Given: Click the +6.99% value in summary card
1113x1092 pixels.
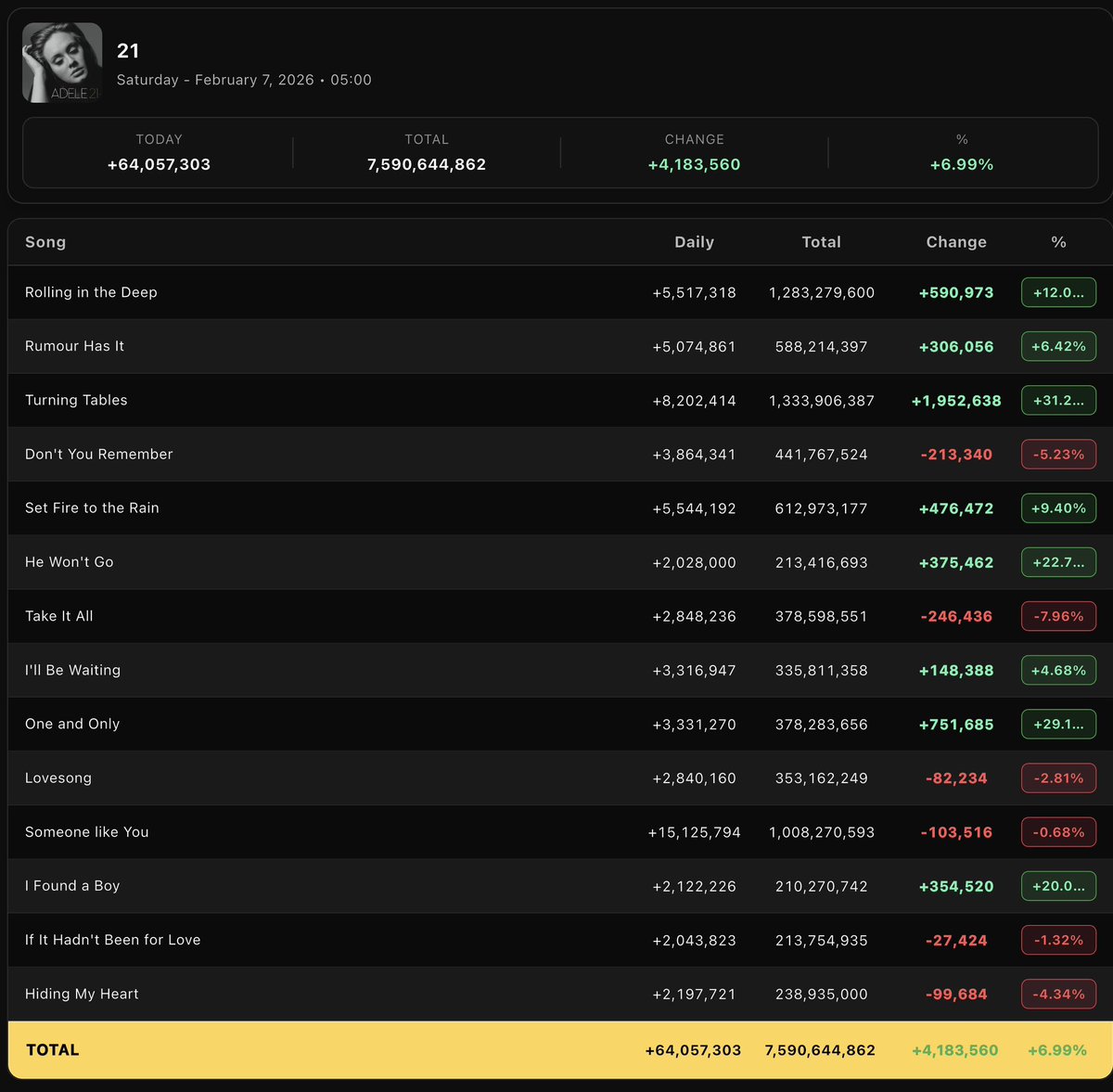Looking at the screenshot, I should [962, 164].
